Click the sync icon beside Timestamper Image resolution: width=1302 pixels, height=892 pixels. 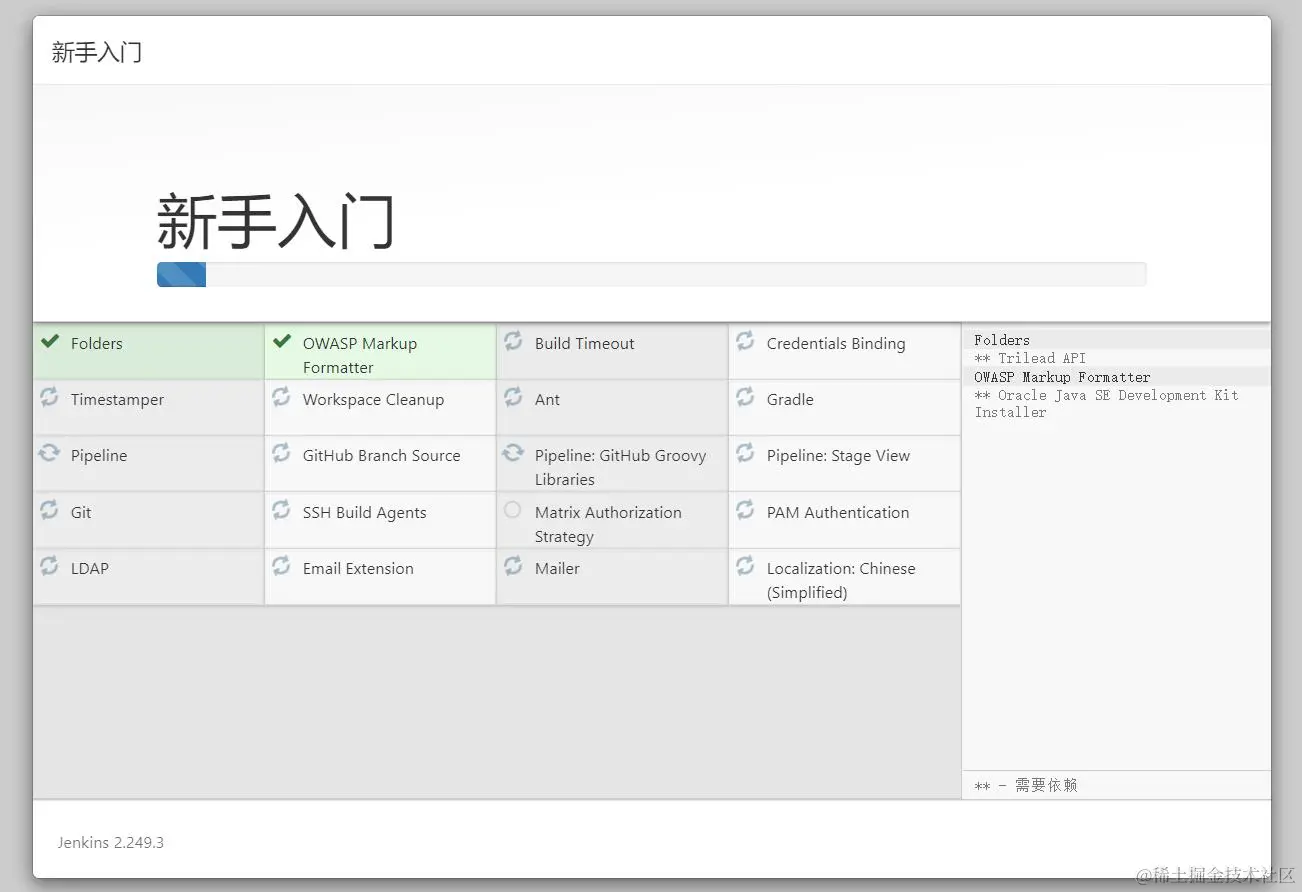click(x=49, y=397)
